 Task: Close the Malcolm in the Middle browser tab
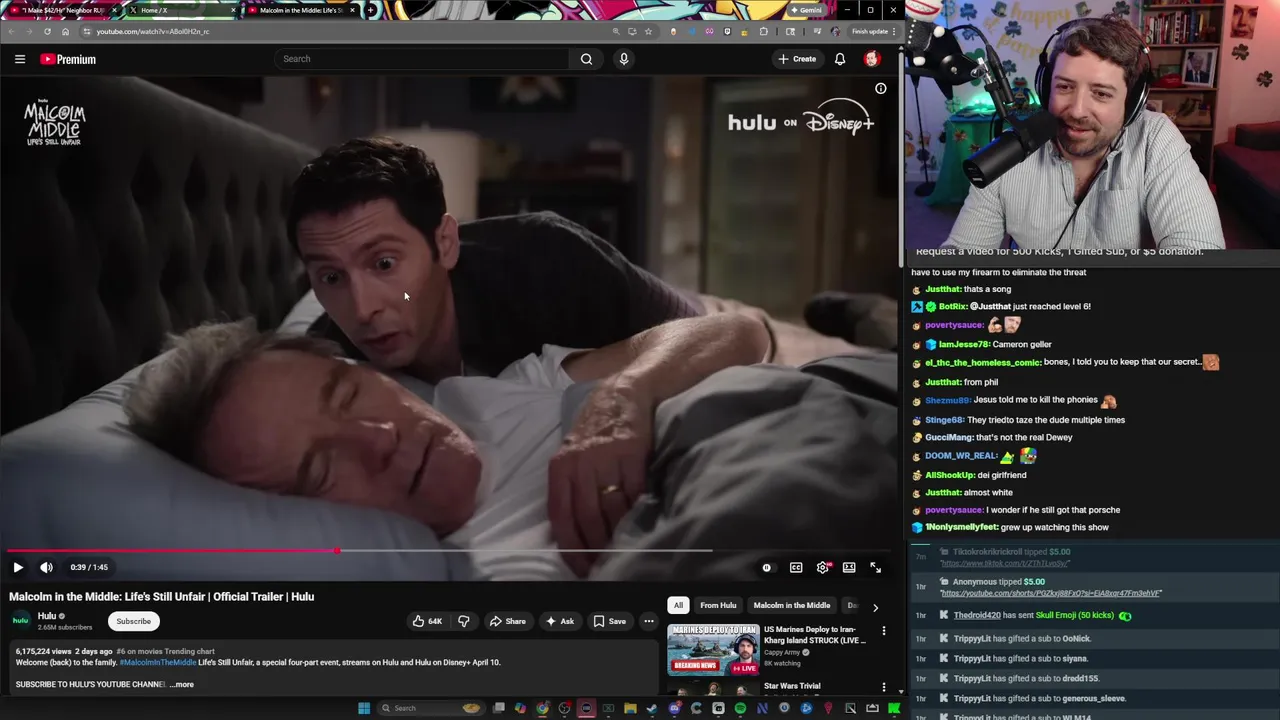click(x=352, y=10)
